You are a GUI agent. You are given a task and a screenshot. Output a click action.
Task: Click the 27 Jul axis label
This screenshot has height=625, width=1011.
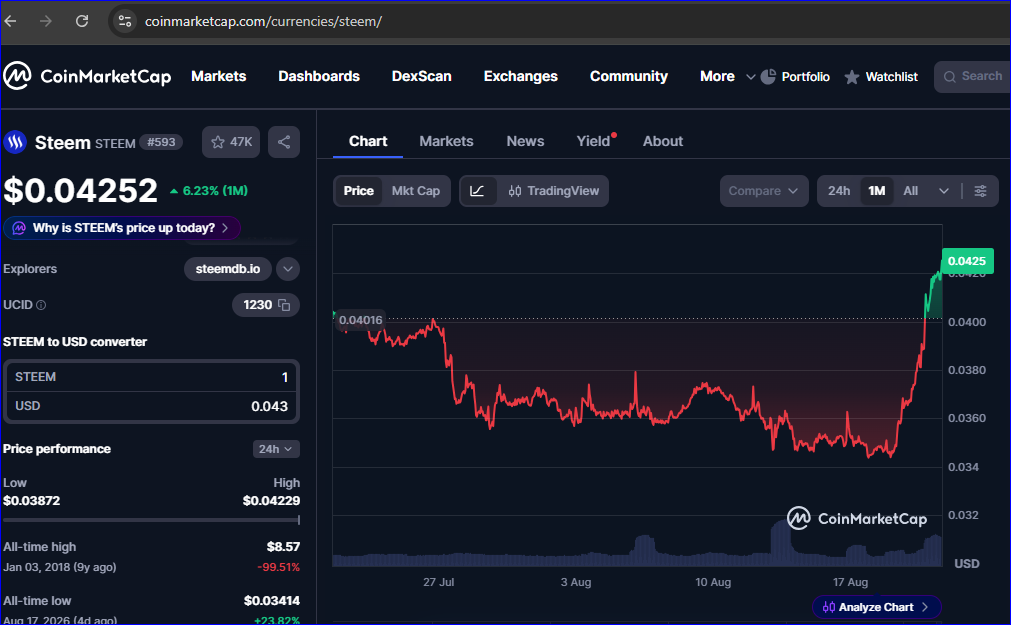click(438, 582)
